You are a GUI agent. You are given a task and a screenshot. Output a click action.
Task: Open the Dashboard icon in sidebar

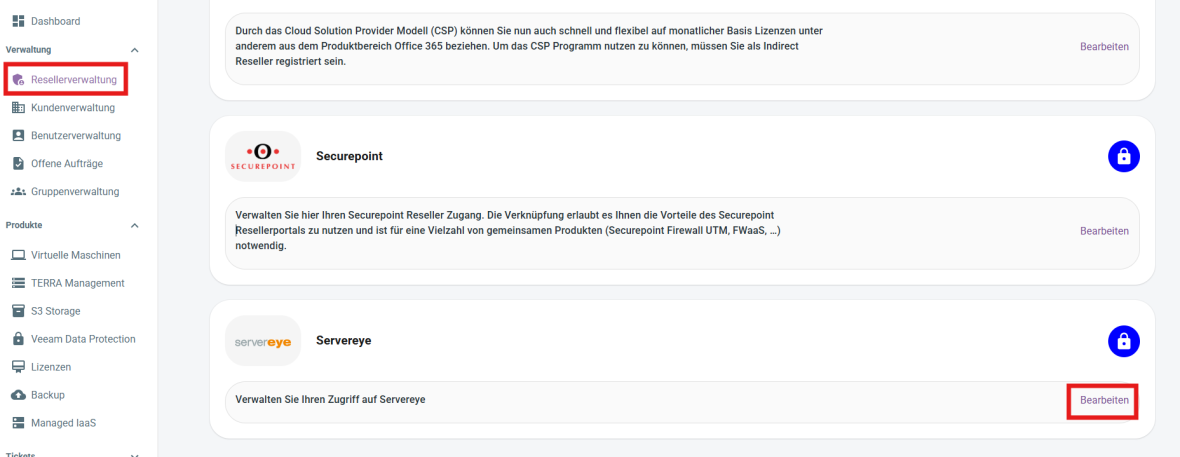pos(19,21)
